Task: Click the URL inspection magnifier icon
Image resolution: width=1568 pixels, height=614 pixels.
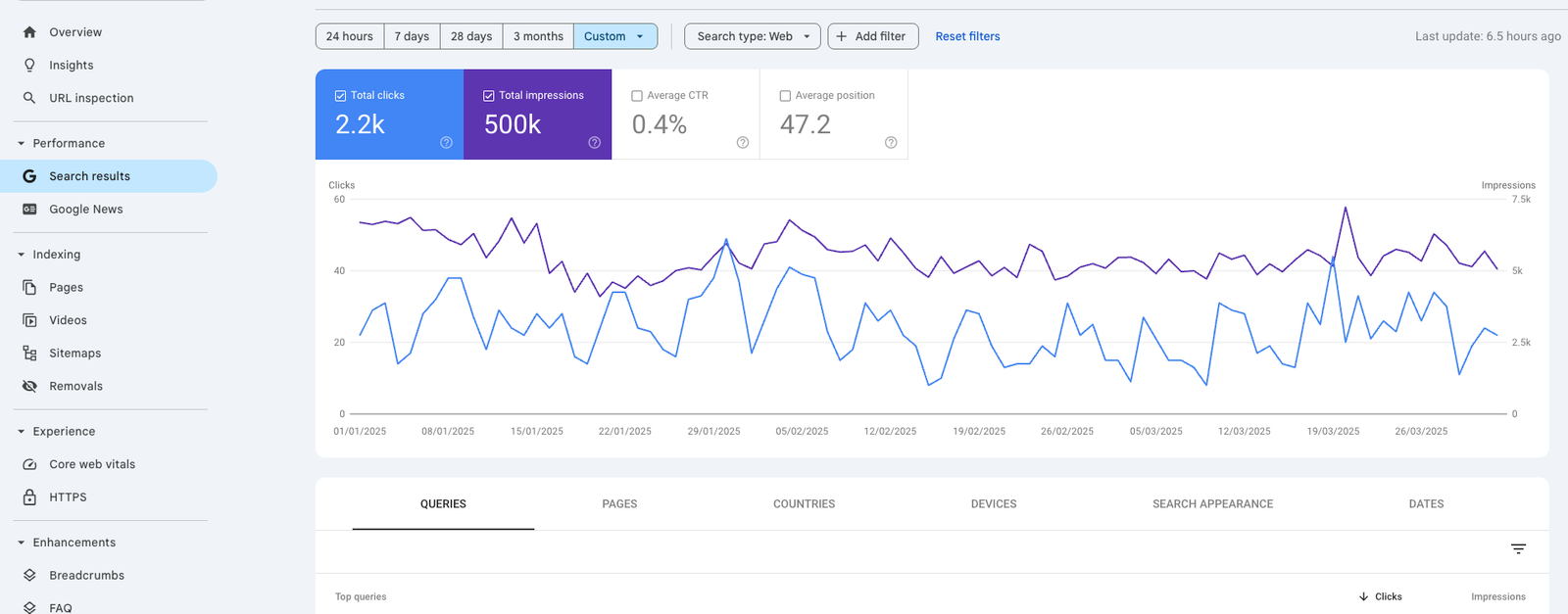Action: coord(29,98)
